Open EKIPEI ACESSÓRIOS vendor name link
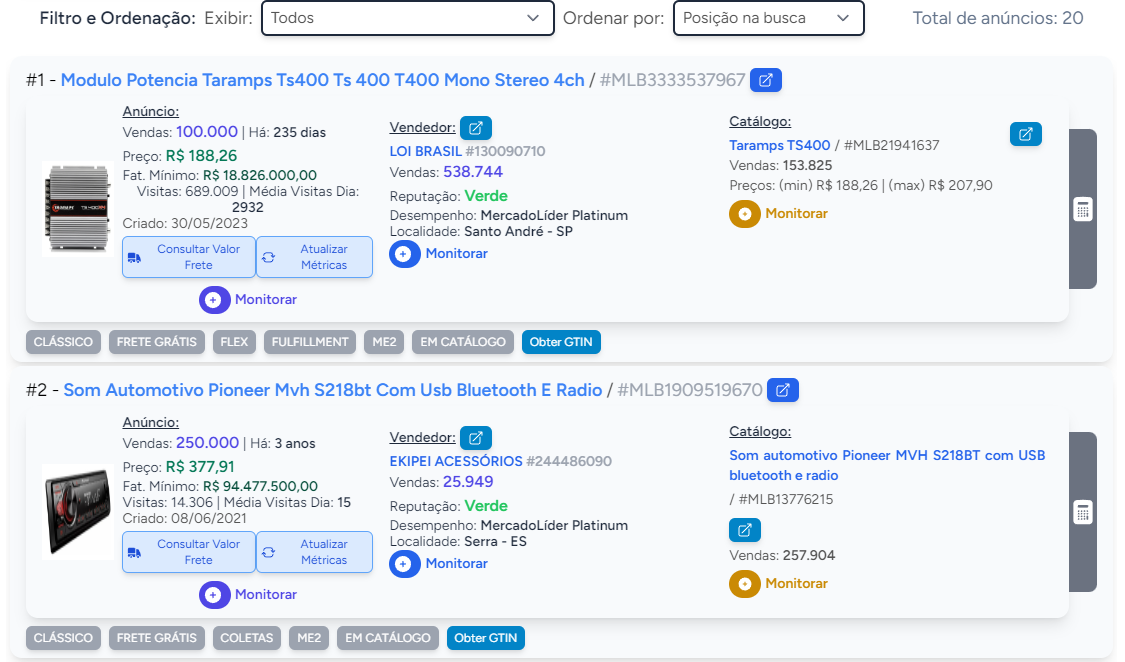Screen dimensions: 1125x662 pos(456,462)
